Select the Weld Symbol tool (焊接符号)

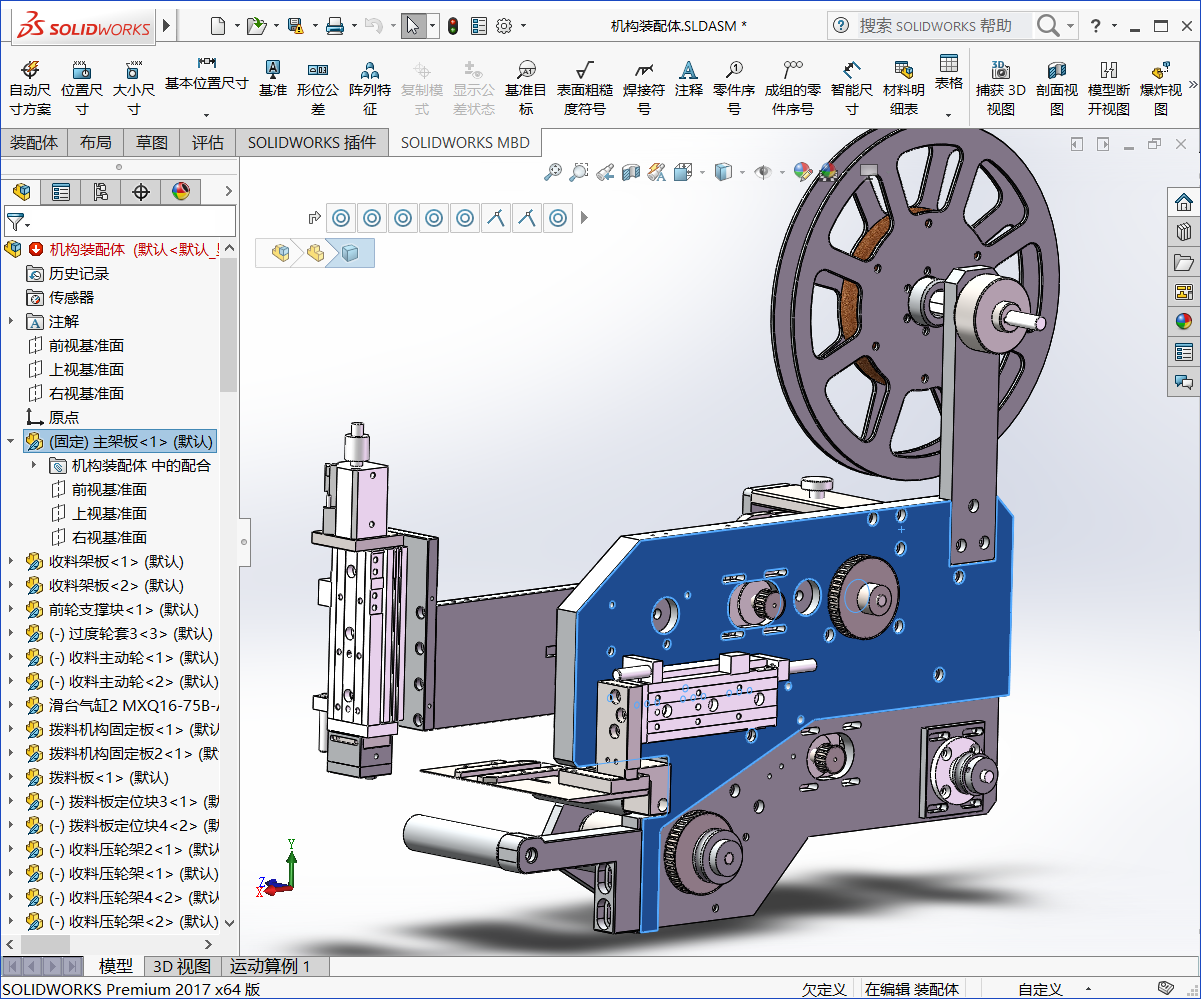[644, 87]
